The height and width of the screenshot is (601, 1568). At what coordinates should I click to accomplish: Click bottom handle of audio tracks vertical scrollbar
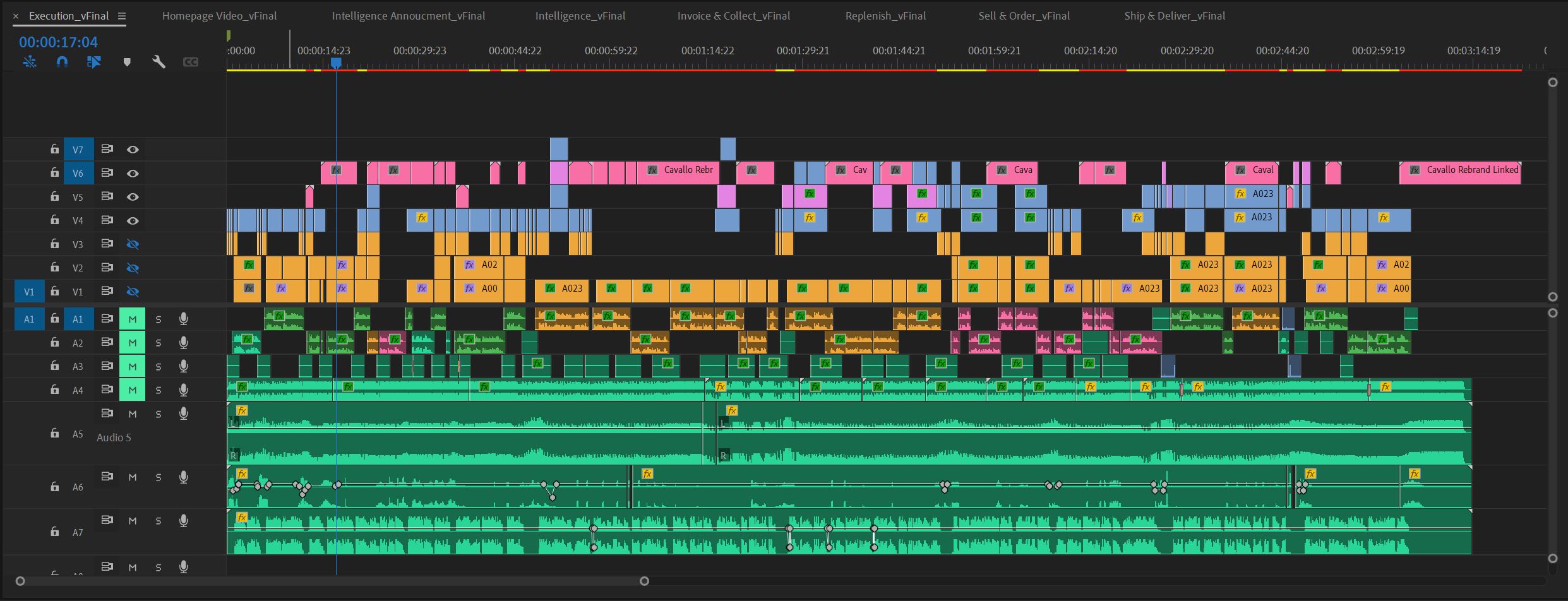coord(1553,559)
